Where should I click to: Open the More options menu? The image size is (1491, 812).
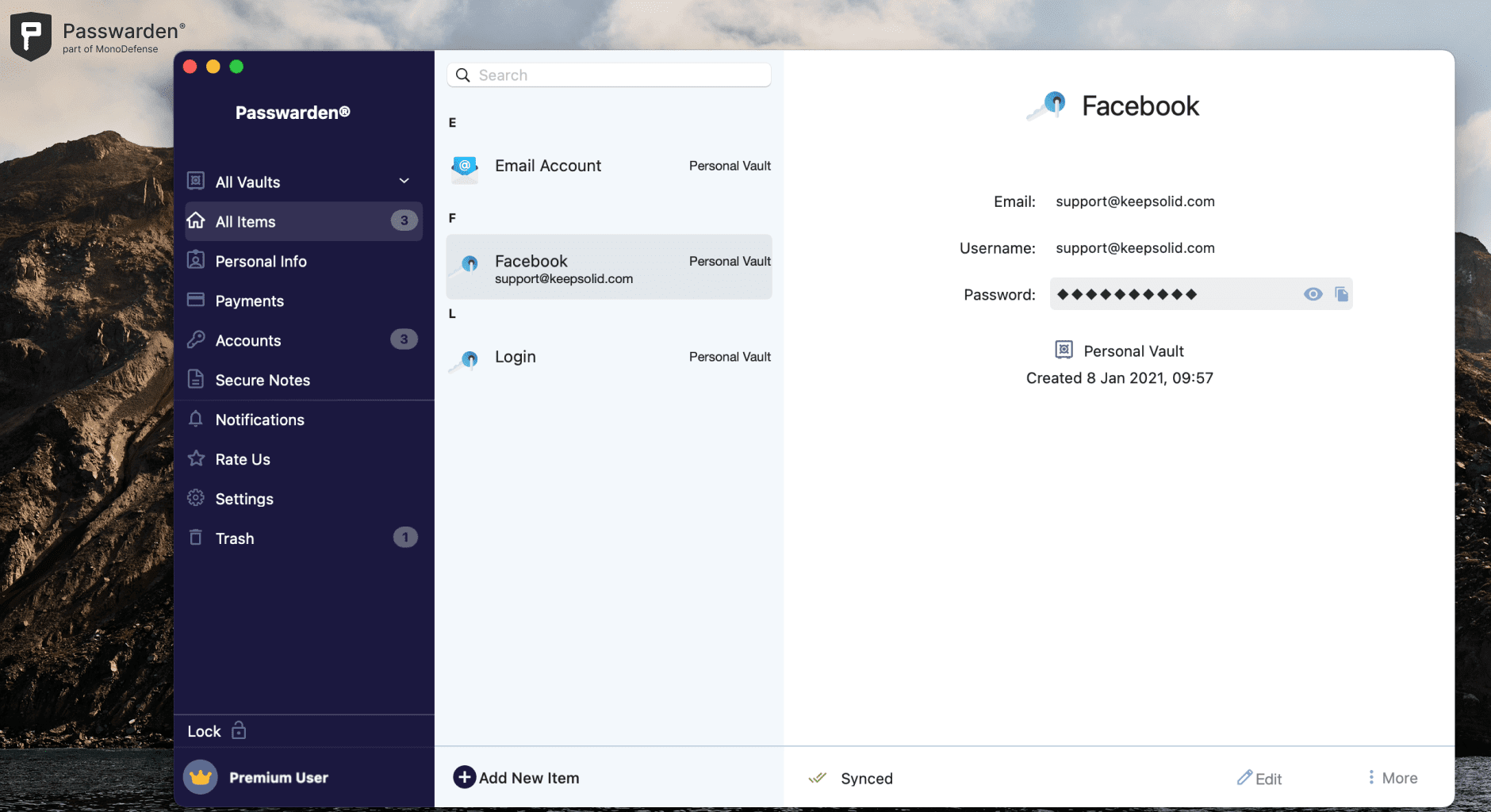tap(1393, 778)
